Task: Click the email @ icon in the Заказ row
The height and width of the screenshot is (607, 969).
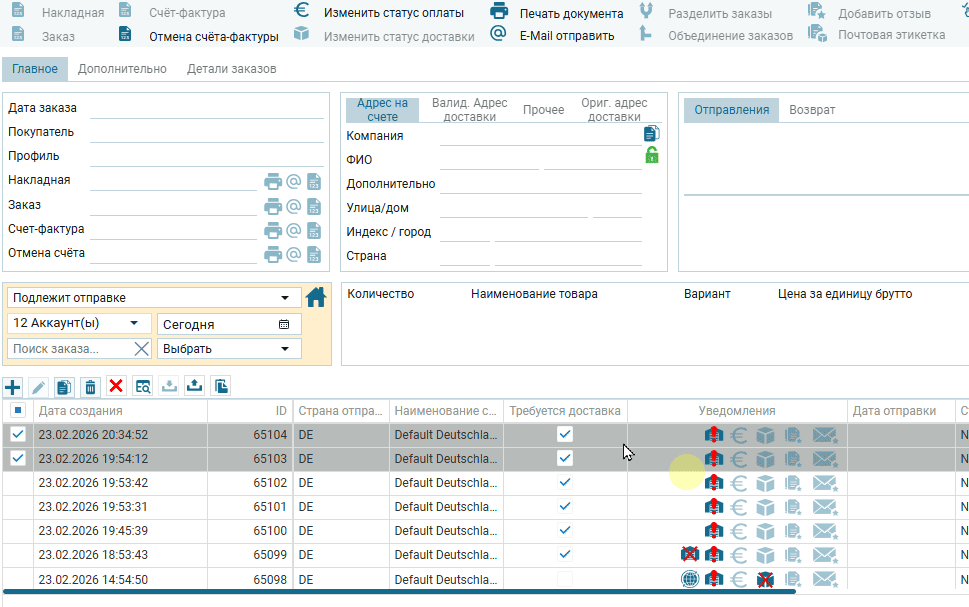Action: [294, 205]
